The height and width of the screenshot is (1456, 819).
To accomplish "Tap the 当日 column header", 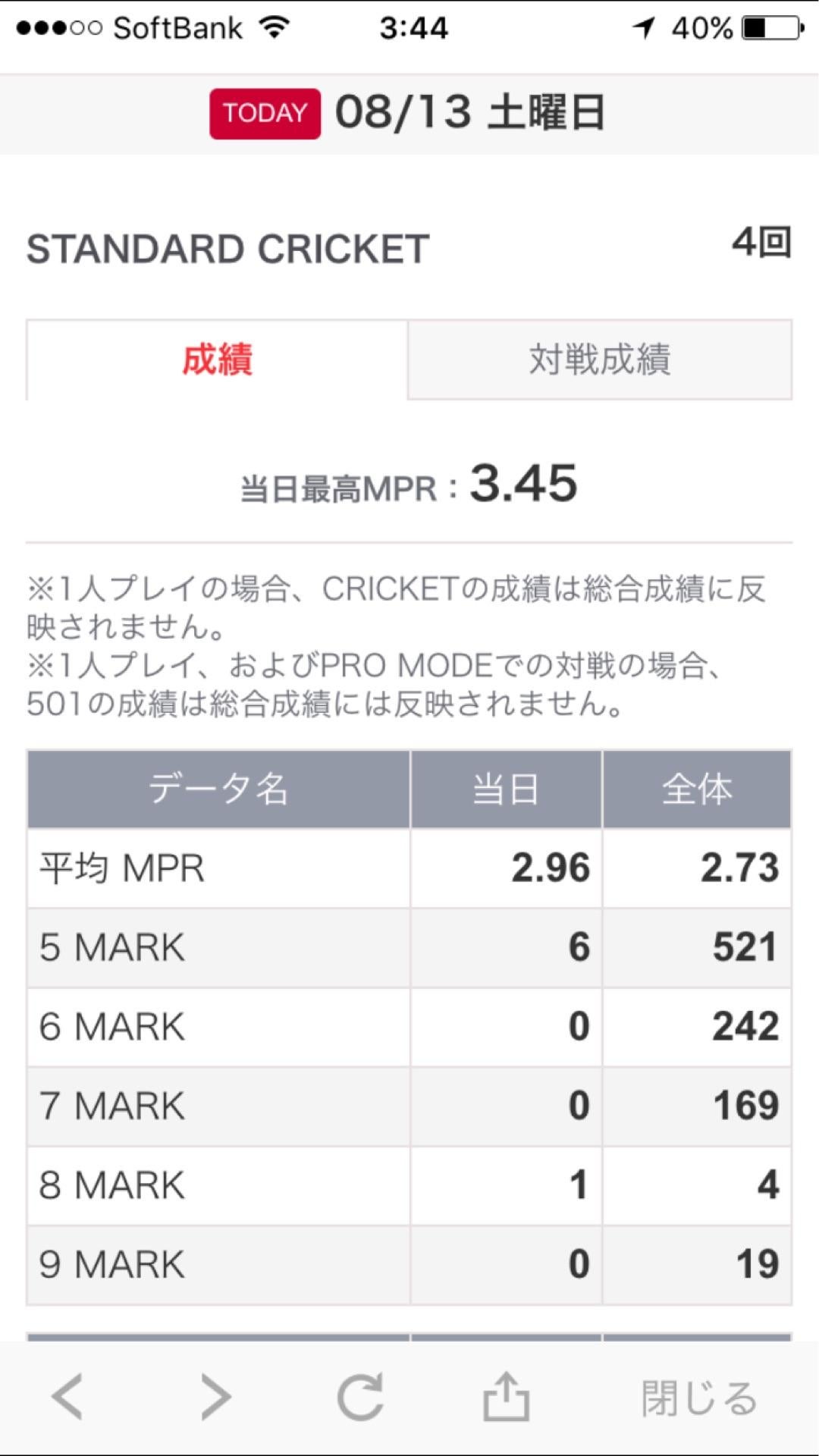I will tap(506, 789).
